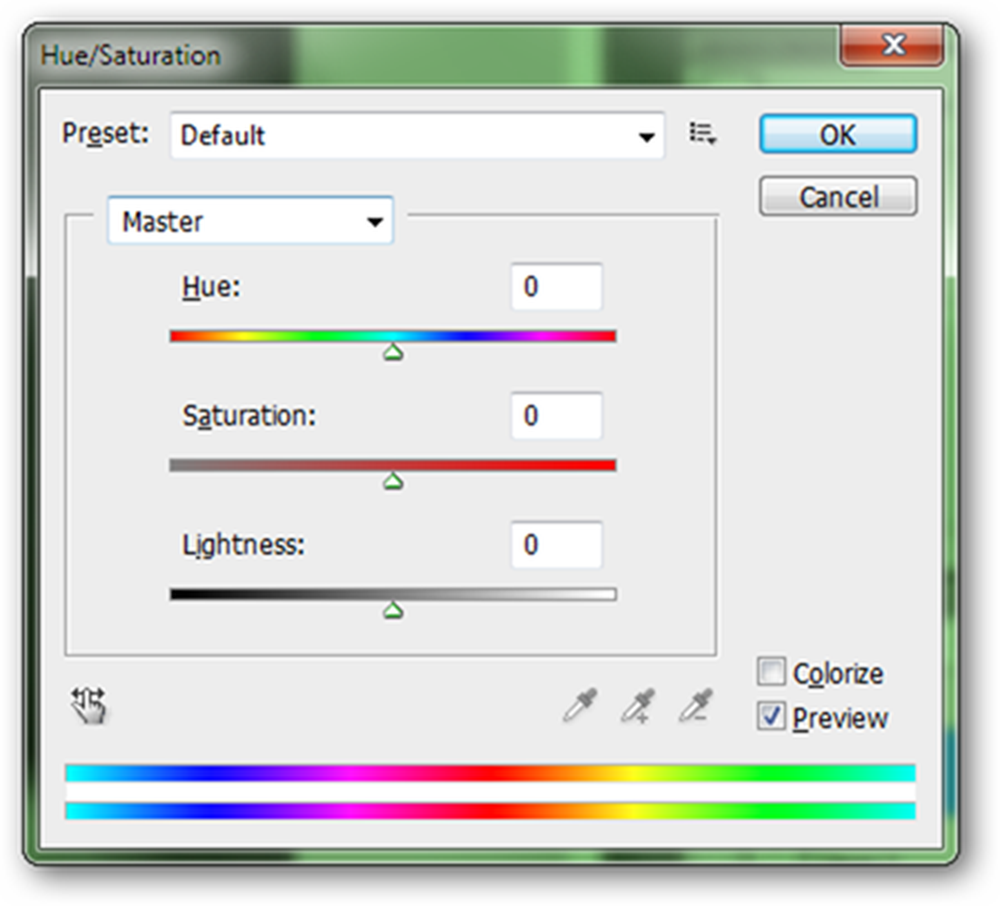Select the Add to Sample eyedropper
The image size is (1000, 906).
[638, 705]
